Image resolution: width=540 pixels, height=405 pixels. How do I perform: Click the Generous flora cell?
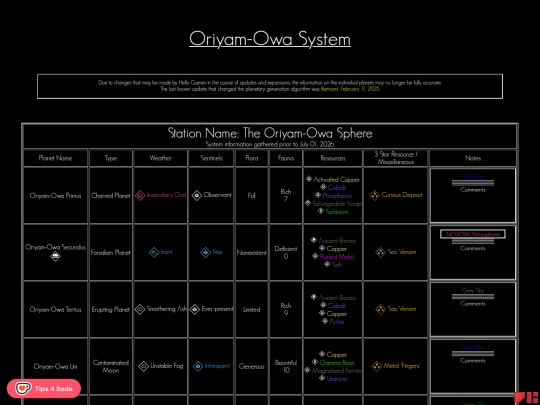pos(252,366)
